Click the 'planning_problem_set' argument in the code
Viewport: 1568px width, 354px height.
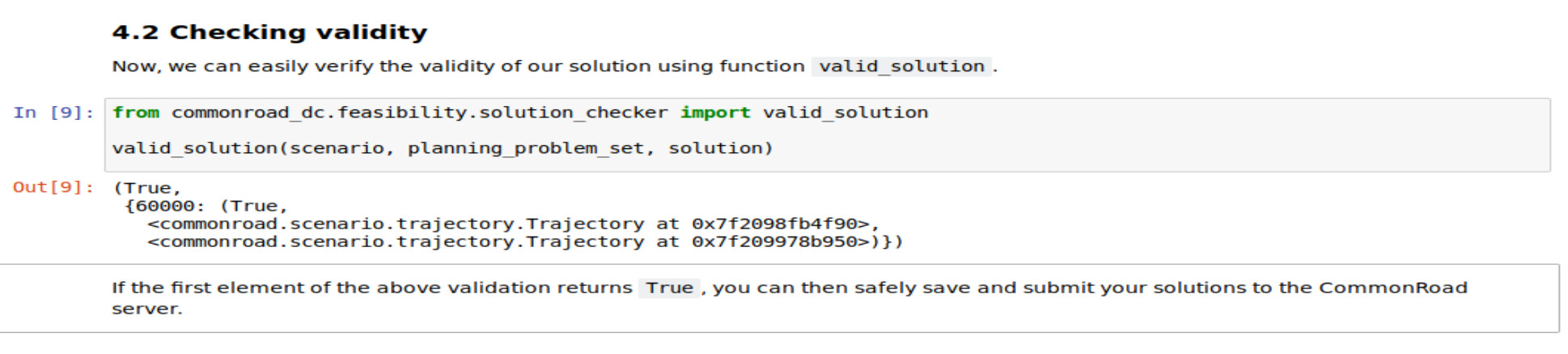525,148
